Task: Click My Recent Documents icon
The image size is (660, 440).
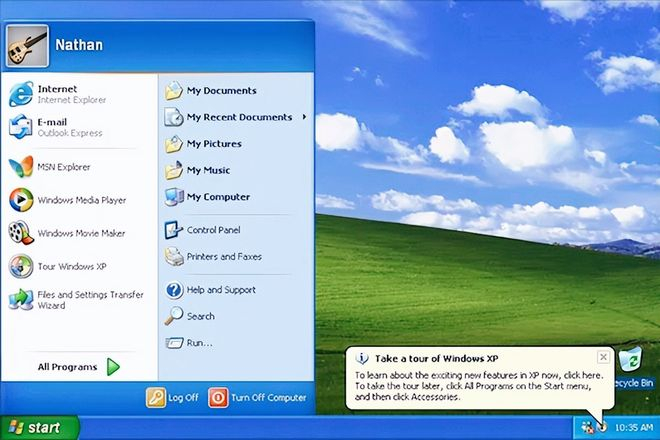Action: coord(174,117)
